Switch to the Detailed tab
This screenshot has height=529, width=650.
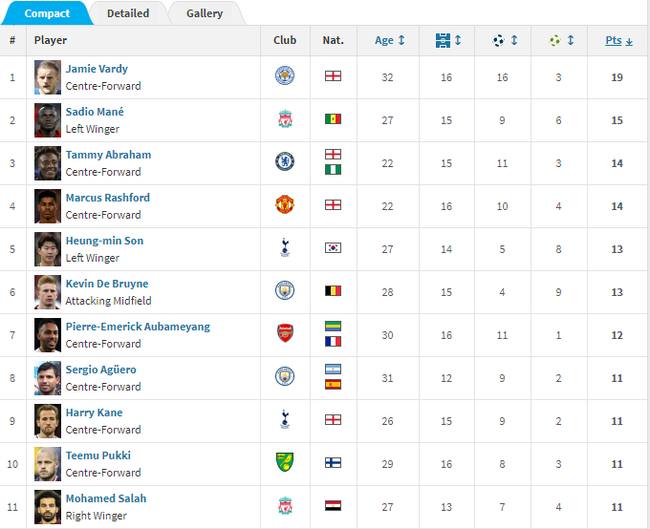pyautogui.click(x=128, y=13)
